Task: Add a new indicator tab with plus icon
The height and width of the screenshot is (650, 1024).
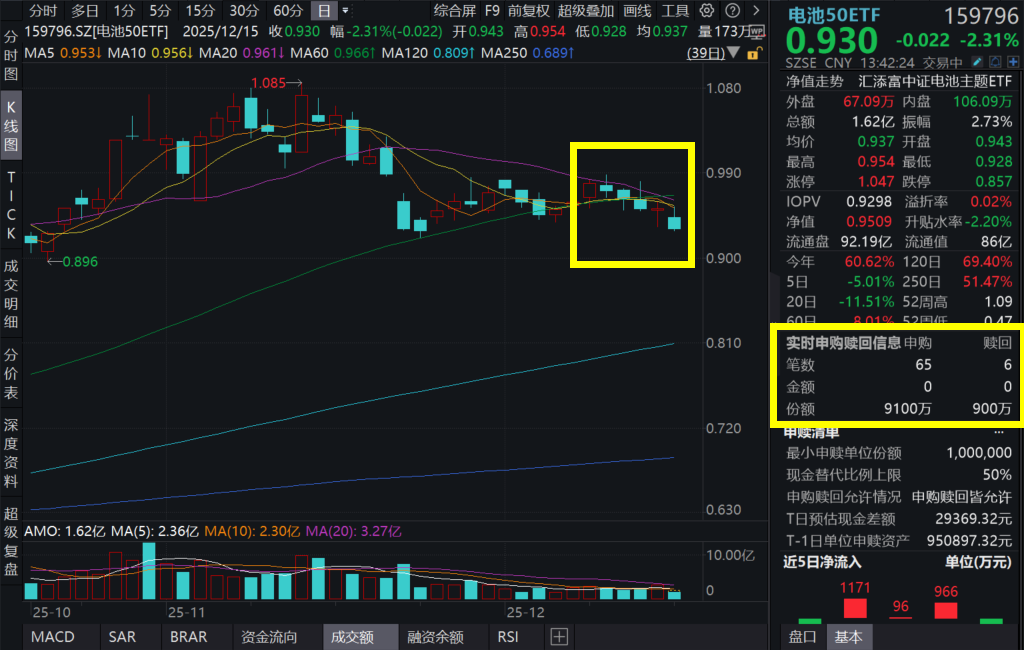Action: click(x=558, y=636)
